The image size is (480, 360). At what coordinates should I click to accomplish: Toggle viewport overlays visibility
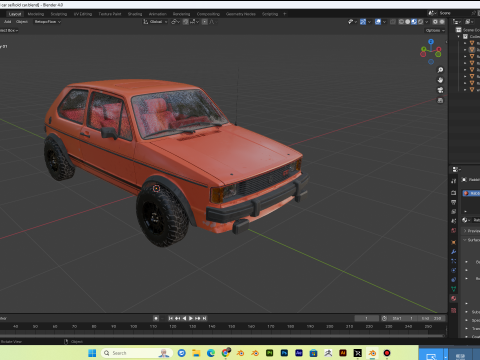[378, 22]
